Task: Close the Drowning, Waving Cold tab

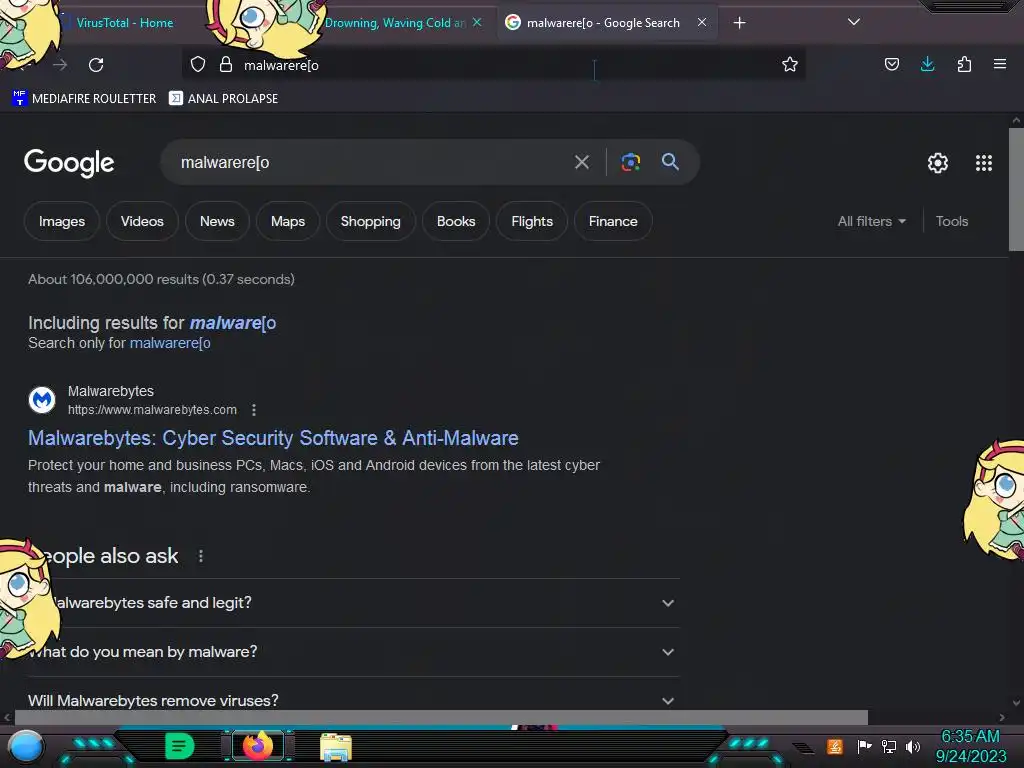Action: click(x=477, y=22)
